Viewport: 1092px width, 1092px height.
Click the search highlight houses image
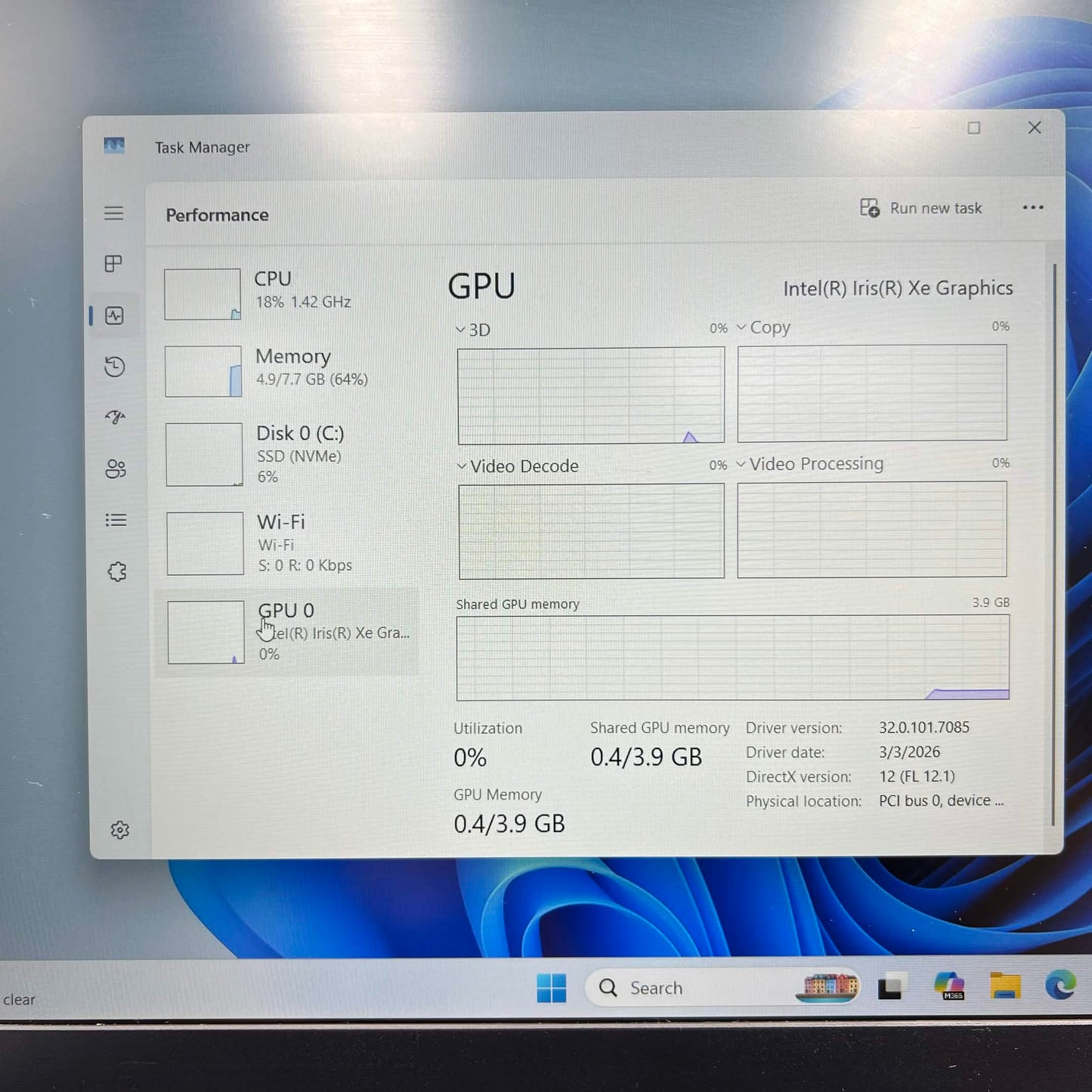click(x=828, y=987)
